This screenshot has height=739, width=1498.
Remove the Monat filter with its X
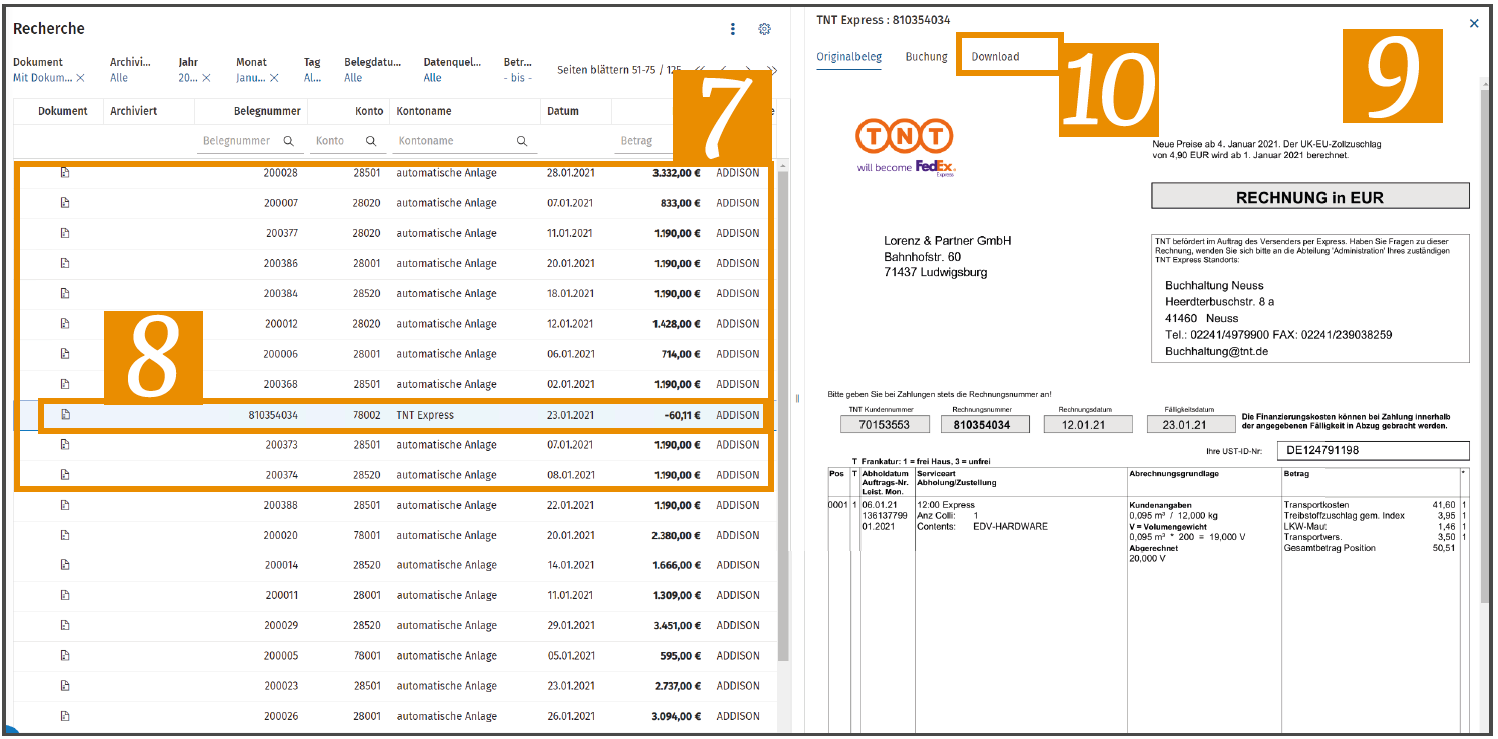(273, 78)
